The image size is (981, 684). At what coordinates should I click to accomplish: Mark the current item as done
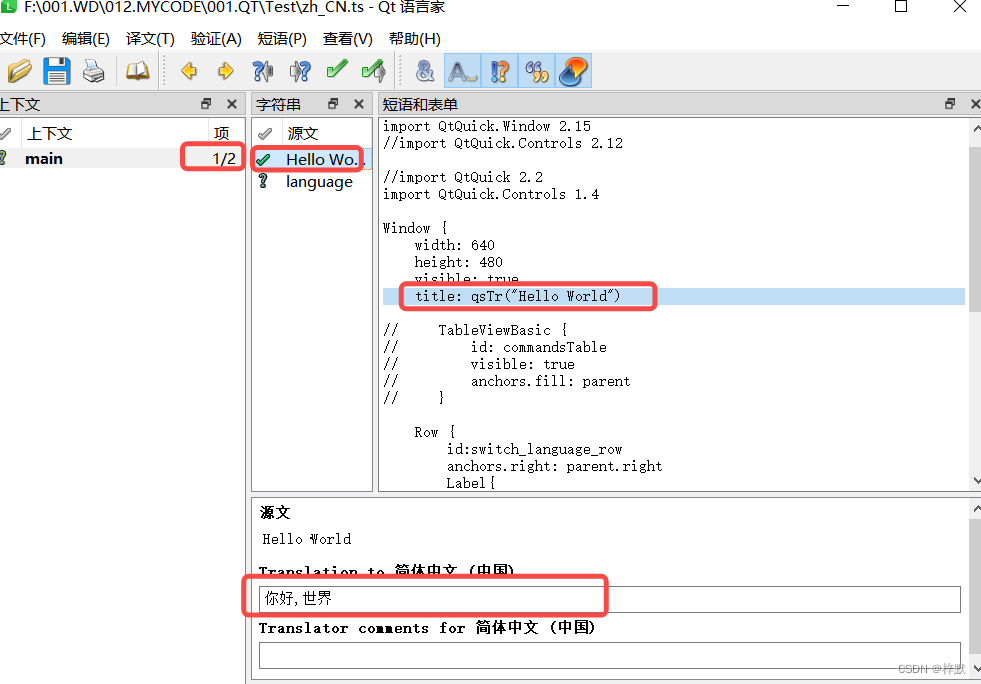click(x=337, y=69)
